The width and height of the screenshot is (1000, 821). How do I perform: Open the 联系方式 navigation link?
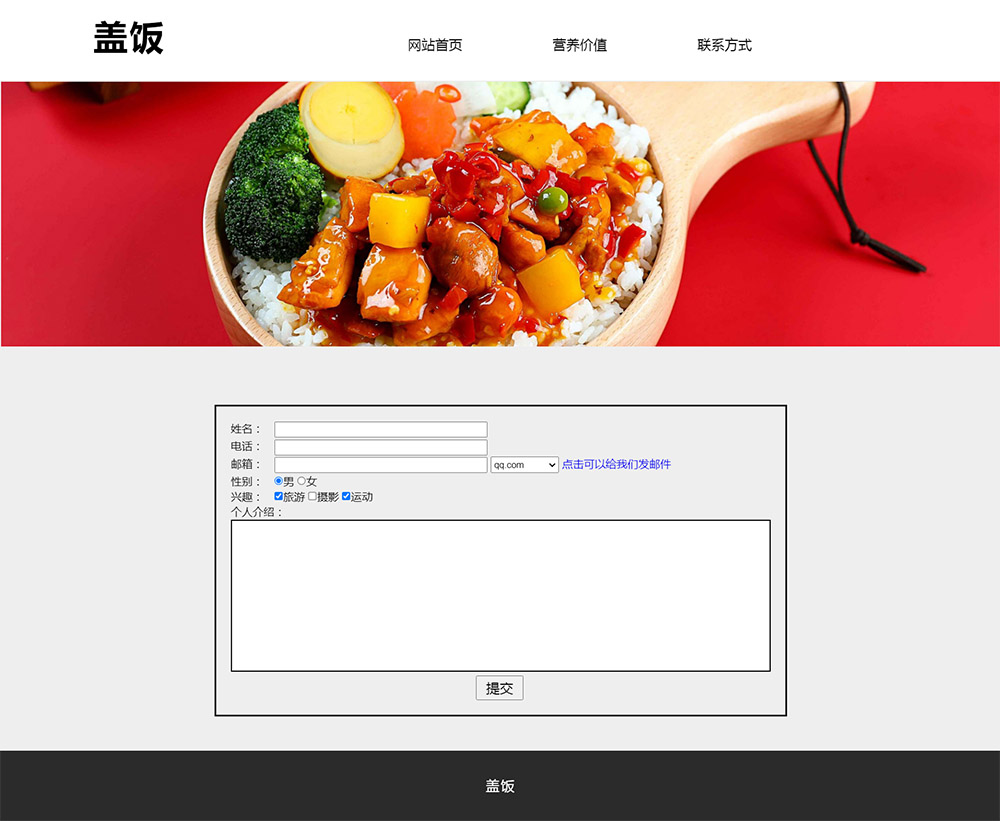(x=724, y=45)
